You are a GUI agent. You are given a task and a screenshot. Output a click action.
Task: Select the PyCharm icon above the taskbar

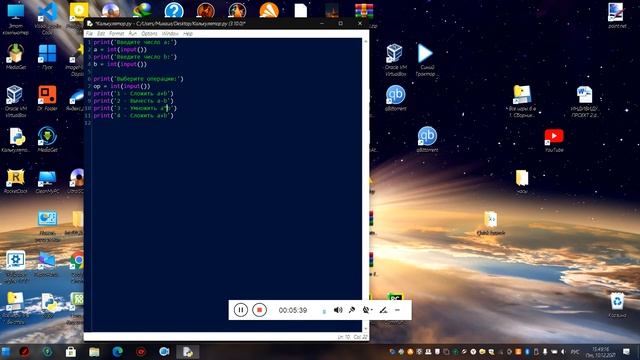click(x=395, y=297)
